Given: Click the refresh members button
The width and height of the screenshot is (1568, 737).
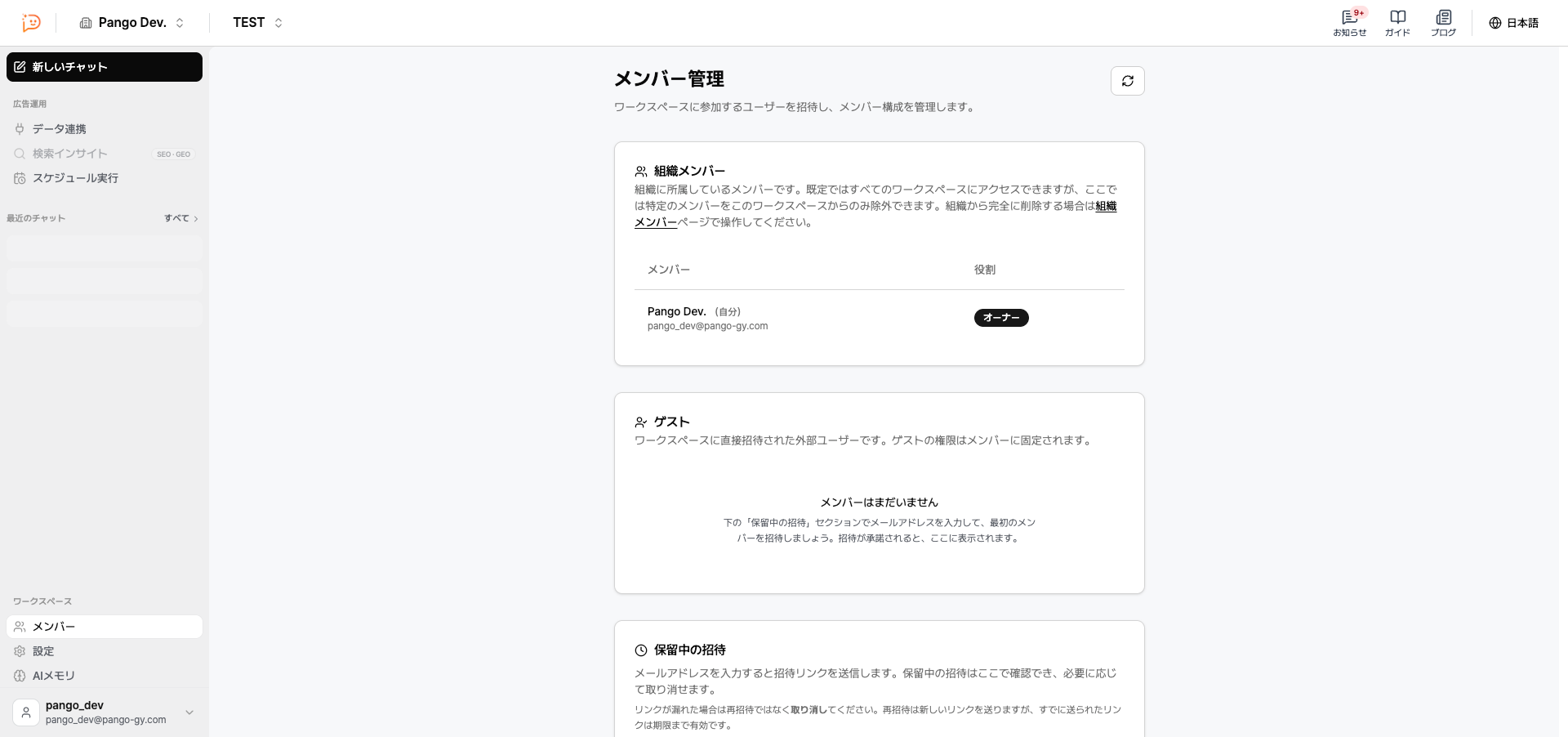Looking at the screenshot, I should coord(1128,81).
